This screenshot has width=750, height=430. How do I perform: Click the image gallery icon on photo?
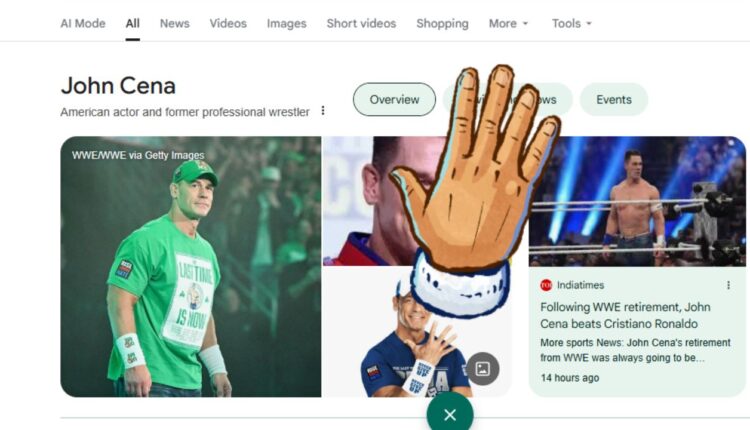pos(483,369)
